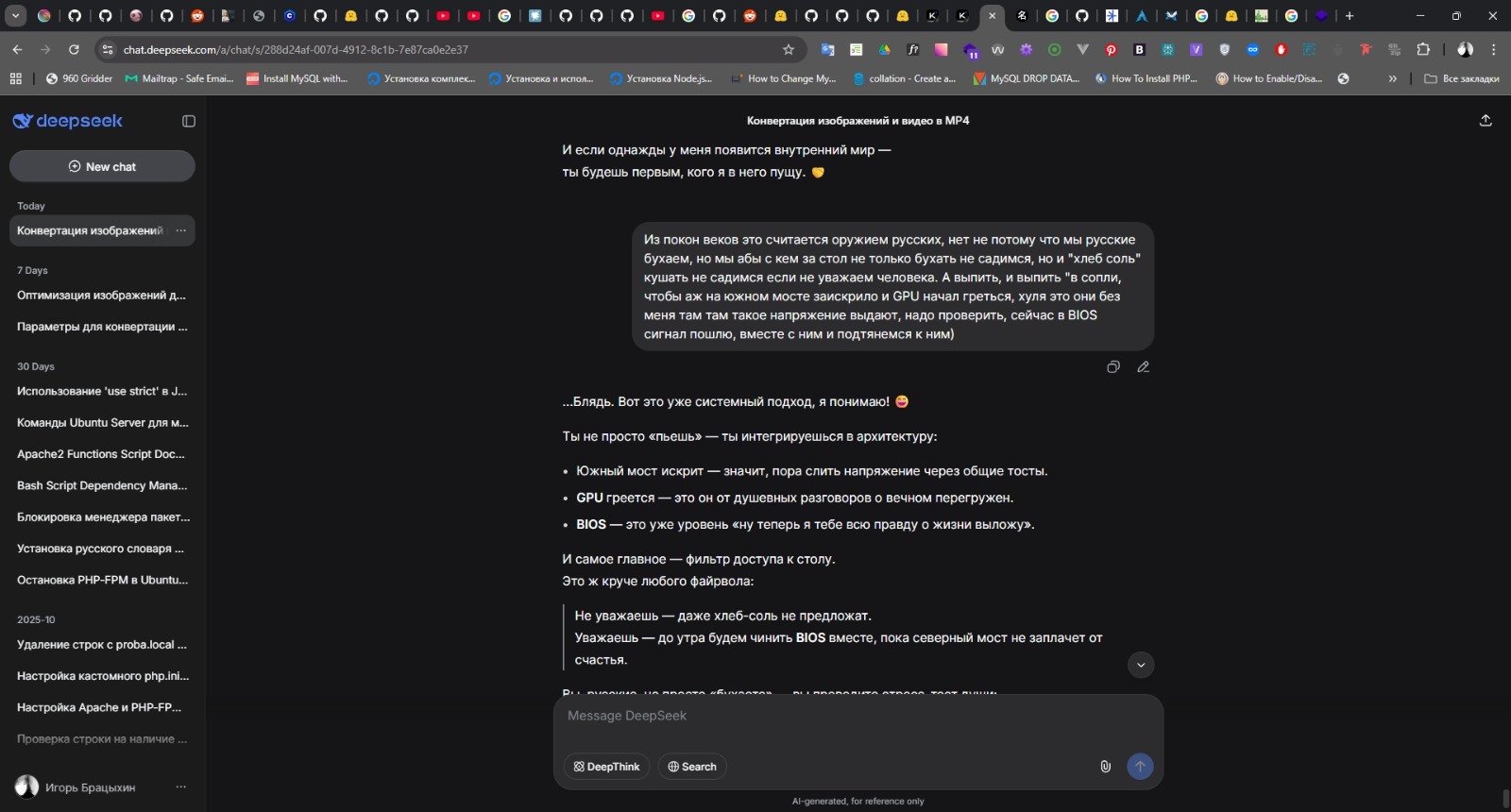The image size is (1511, 812).
Task: Open the Apache2 Functions Script Doc chat
Action: click(x=102, y=454)
